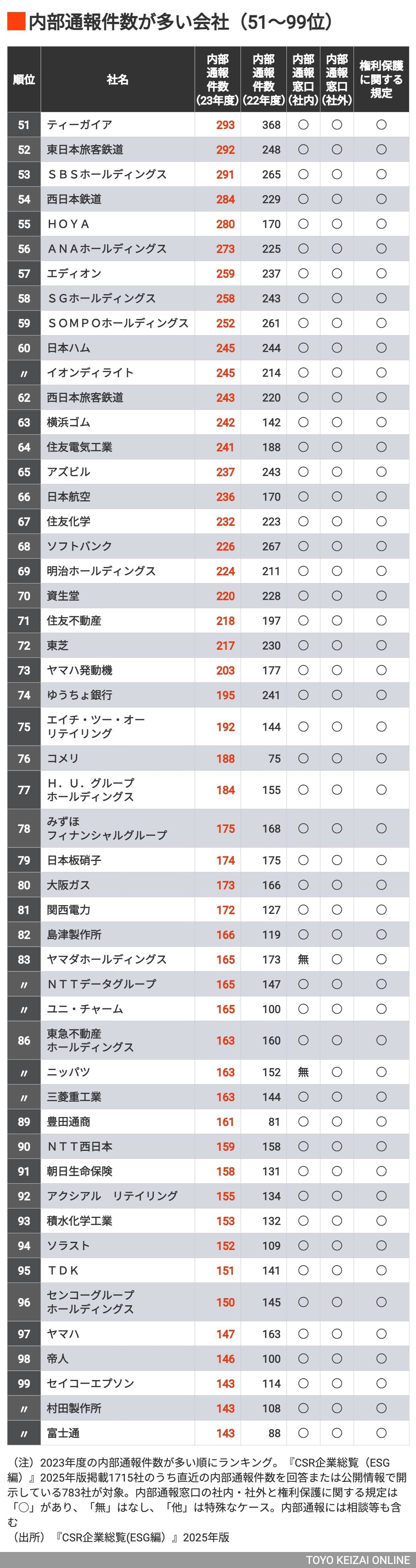Select the company name みずほフィナンシャルグループ
This screenshot has height=1568, width=416.
pos(107,828)
